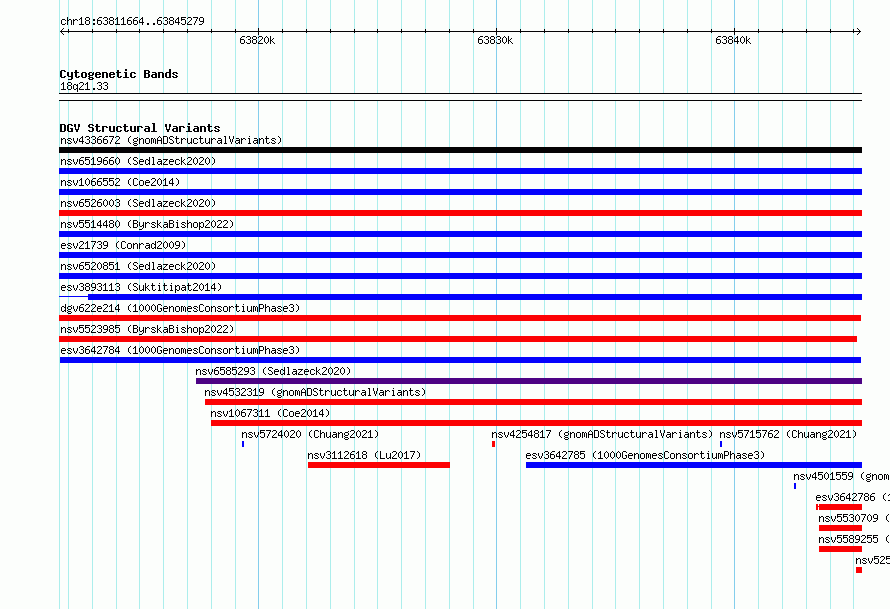The height and width of the screenshot is (609, 890).
Task: Open the nsv5724020 (Chuang2021) label
Action: click(310, 434)
